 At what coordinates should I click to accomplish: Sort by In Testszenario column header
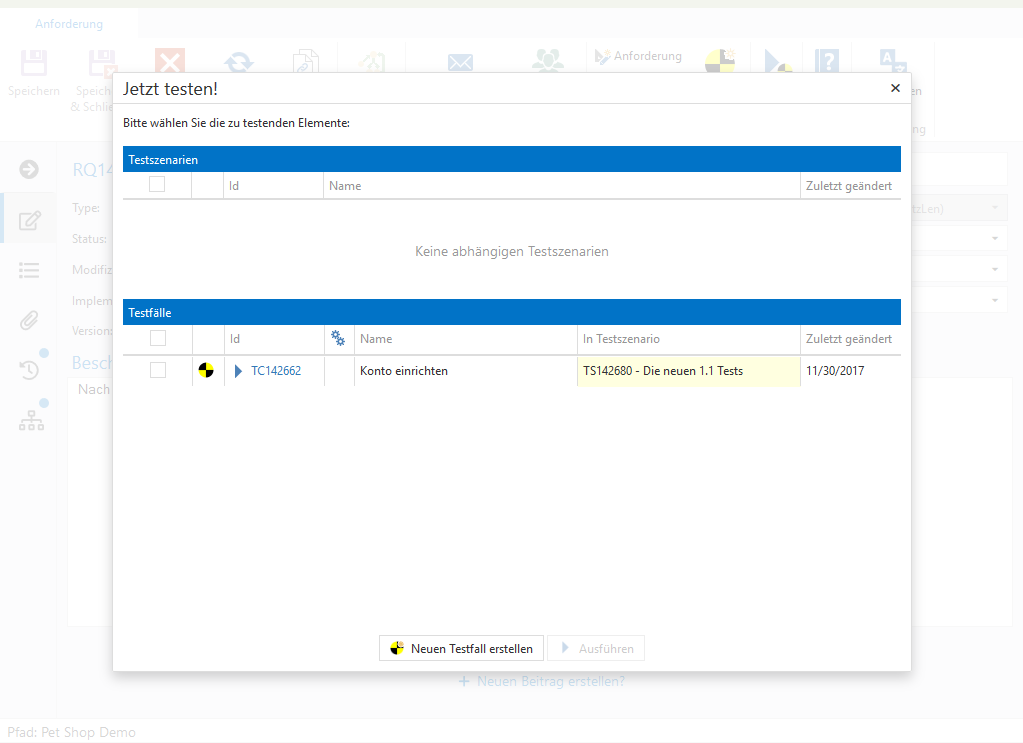621,339
